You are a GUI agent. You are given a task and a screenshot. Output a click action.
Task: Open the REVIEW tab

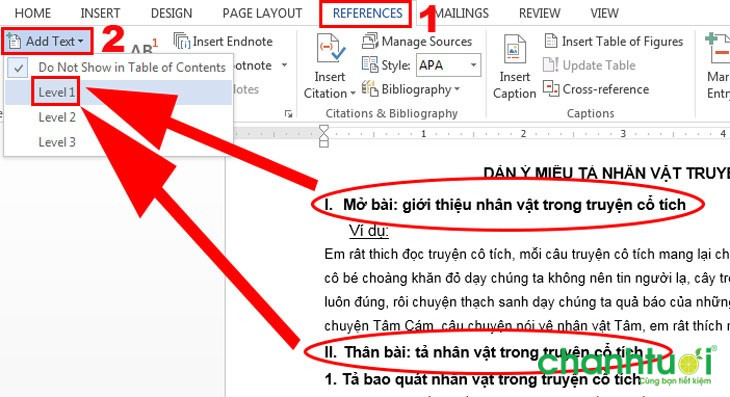click(x=540, y=13)
